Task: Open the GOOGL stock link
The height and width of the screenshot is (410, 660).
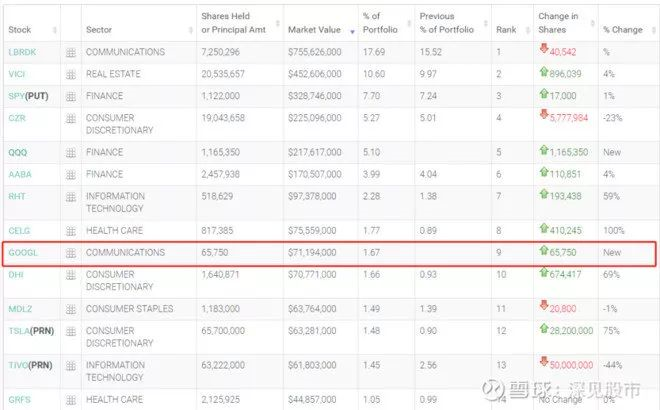Action: [23, 253]
